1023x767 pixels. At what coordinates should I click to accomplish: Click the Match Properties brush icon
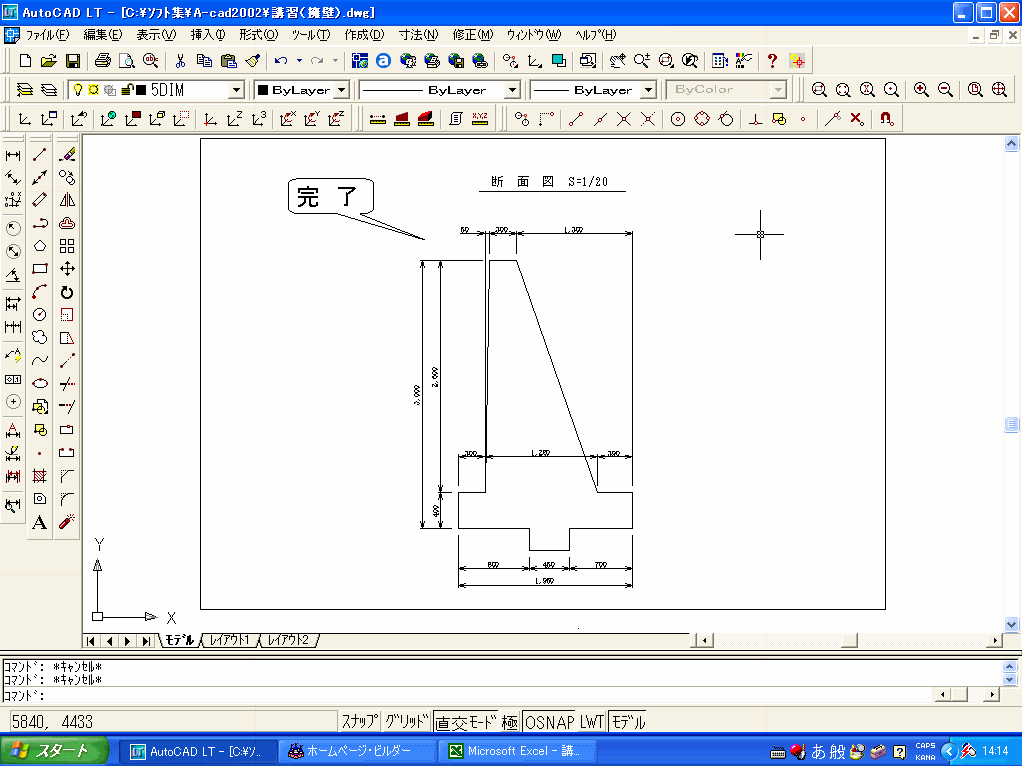[x=253, y=61]
